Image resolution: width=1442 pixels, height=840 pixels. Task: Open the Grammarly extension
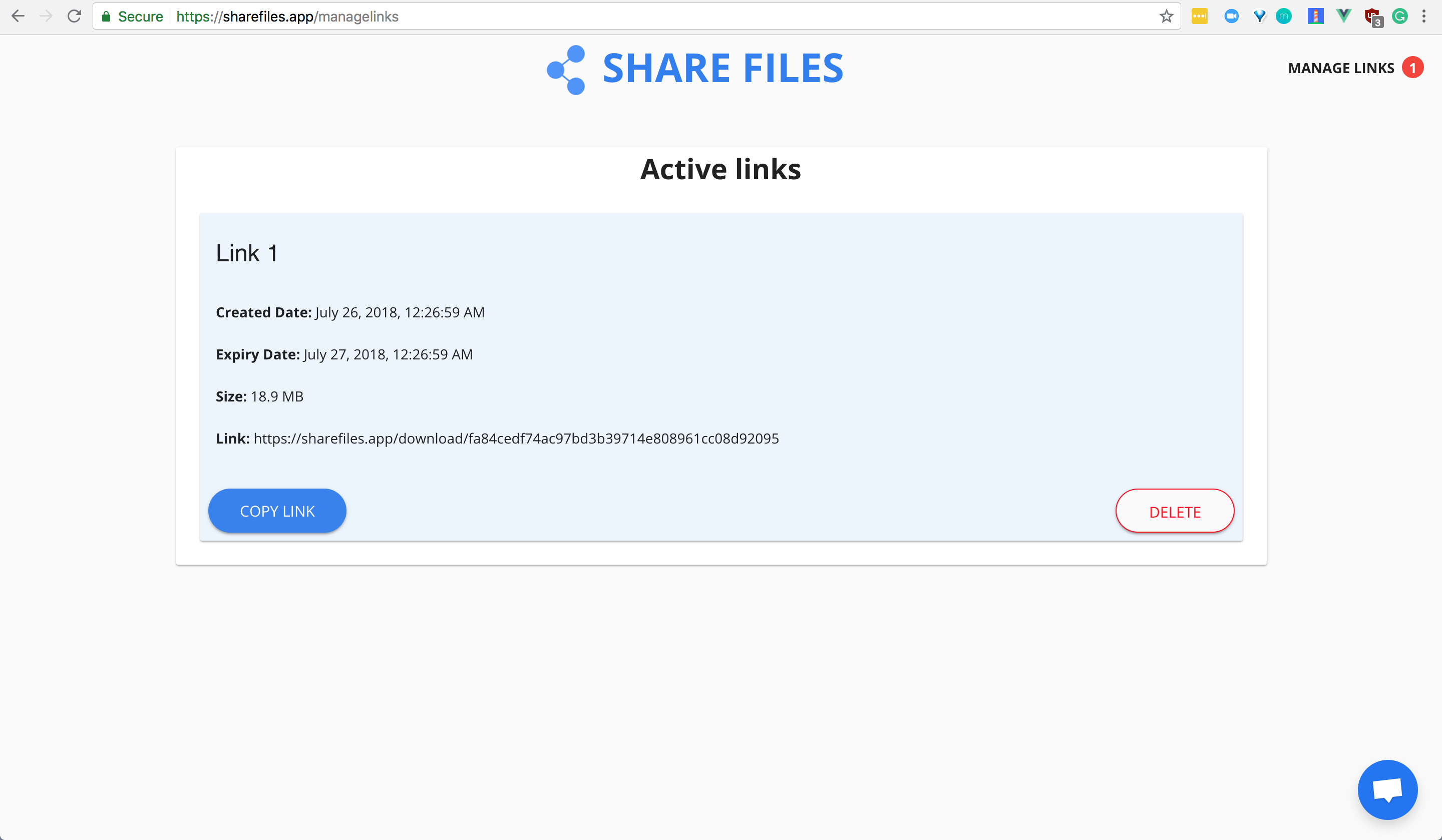point(1400,16)
